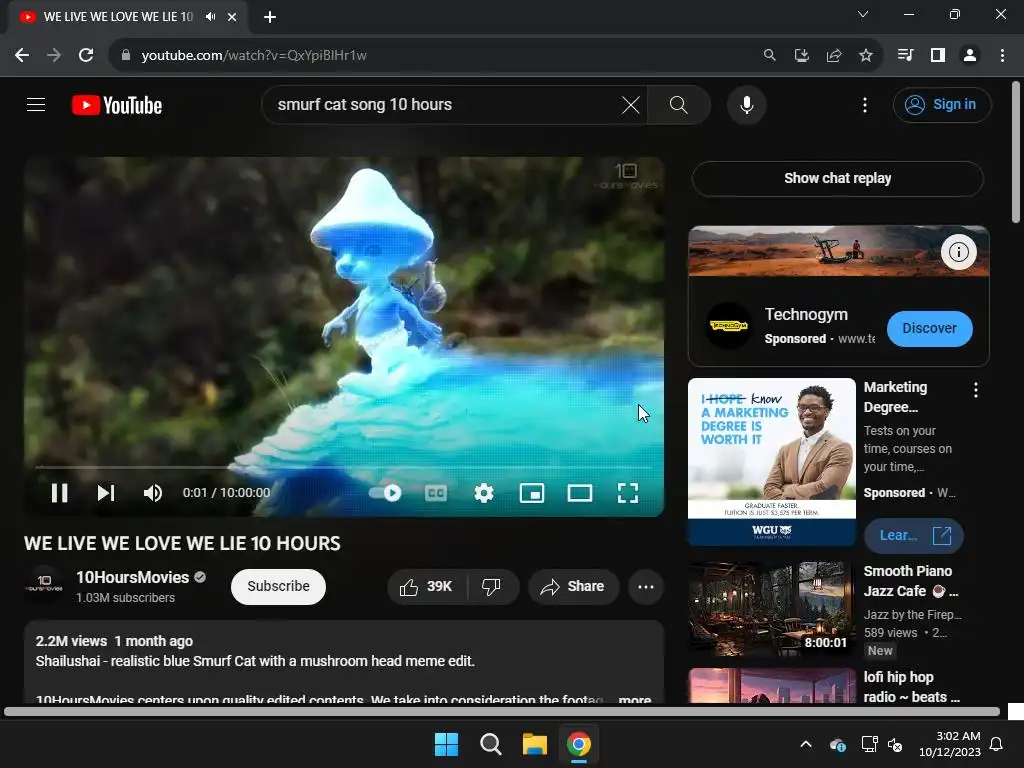Click the Learn more ad button
1024x768 pixels.
[x=913, y=536]
